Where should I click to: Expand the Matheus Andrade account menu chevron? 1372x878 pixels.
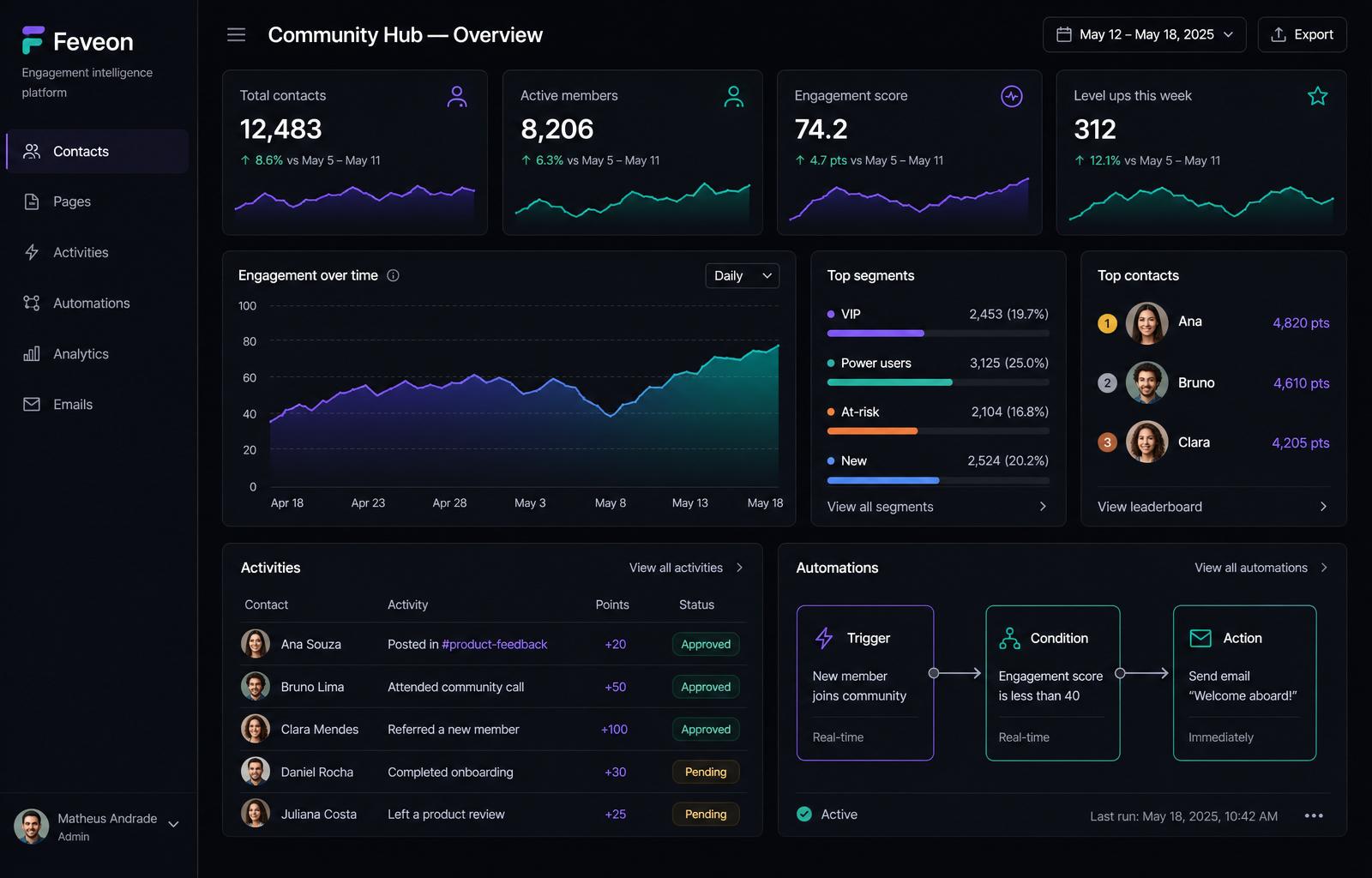click(x=173, y=824)
